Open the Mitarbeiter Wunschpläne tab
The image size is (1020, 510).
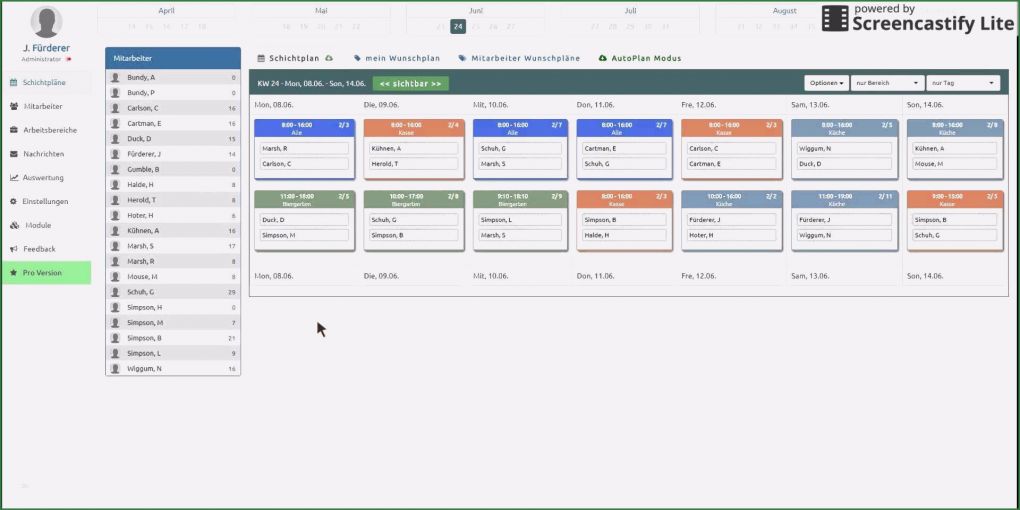[519, 59]
